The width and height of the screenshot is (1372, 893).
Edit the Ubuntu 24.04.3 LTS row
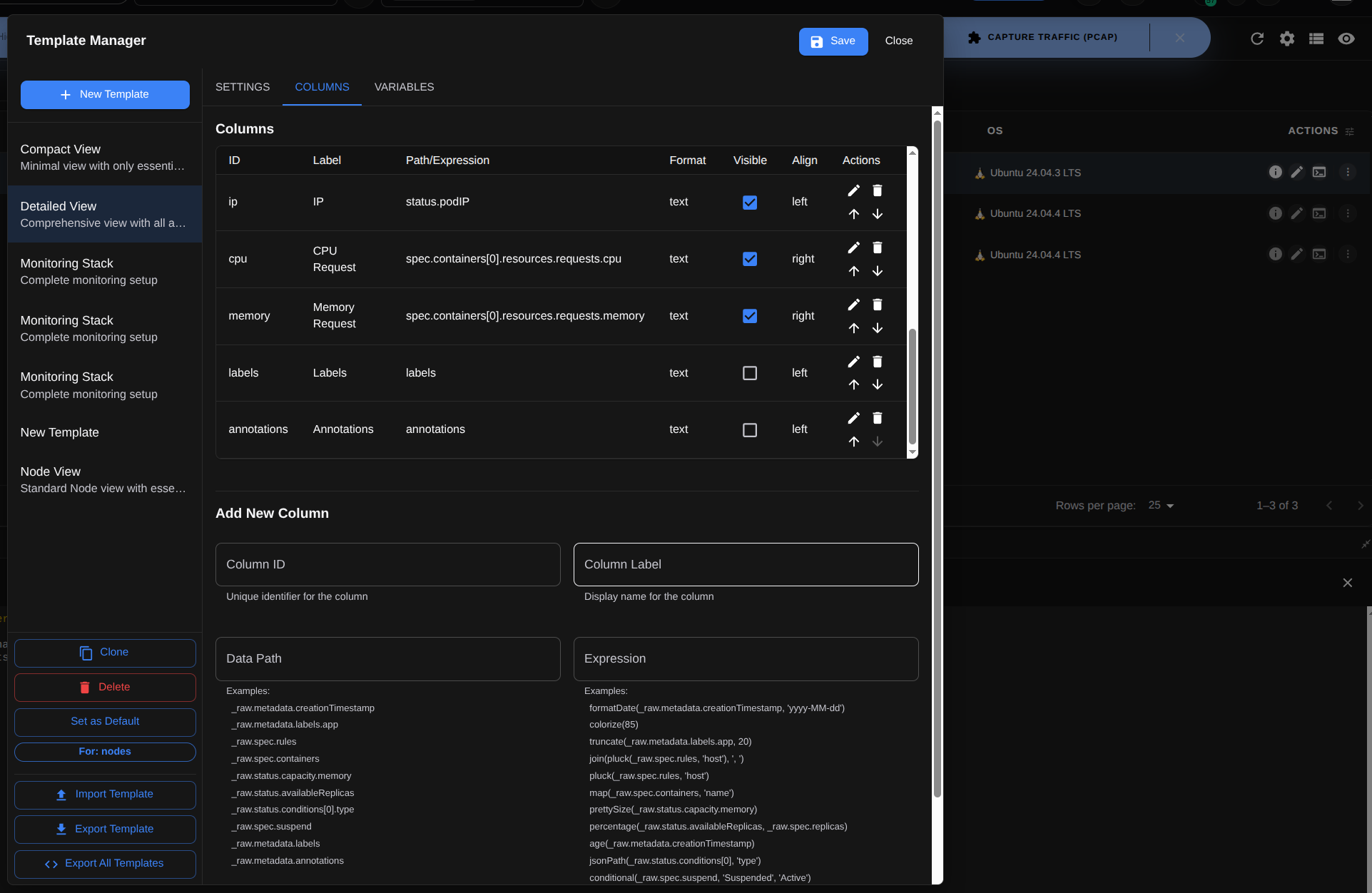pos(1297,172)
